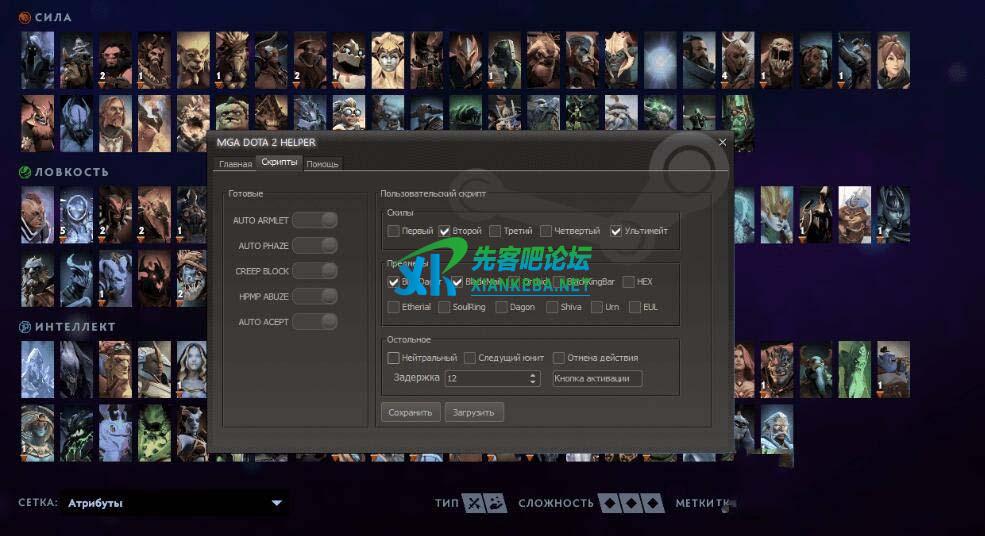Check the Первый skill checkbox
The image size is (985, 536).
tap(394, 231)
